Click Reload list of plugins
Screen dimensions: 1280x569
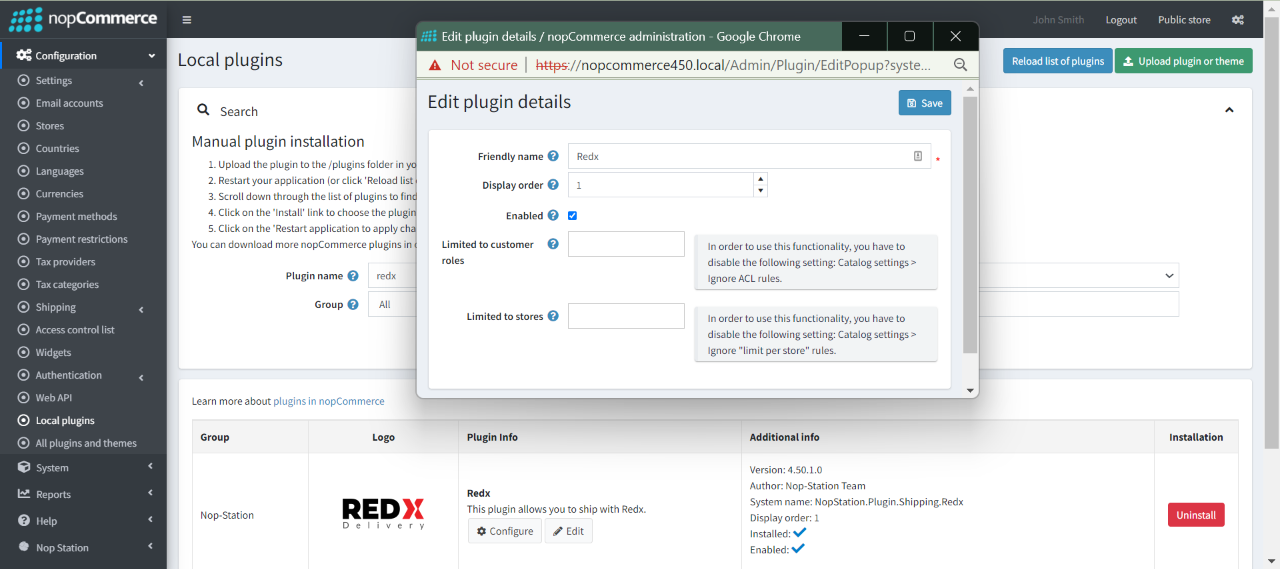click(x=1058, y=61)
